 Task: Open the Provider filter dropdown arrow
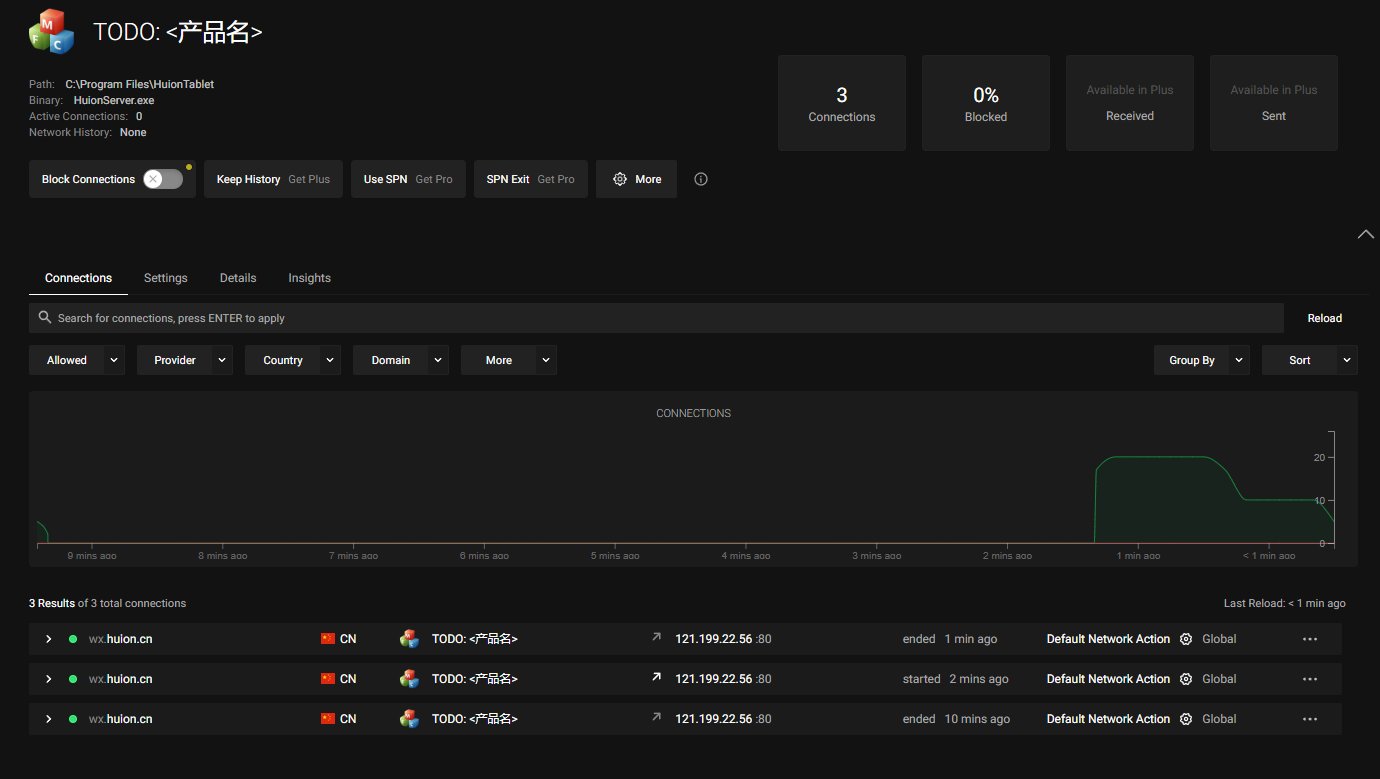(222, 360)
